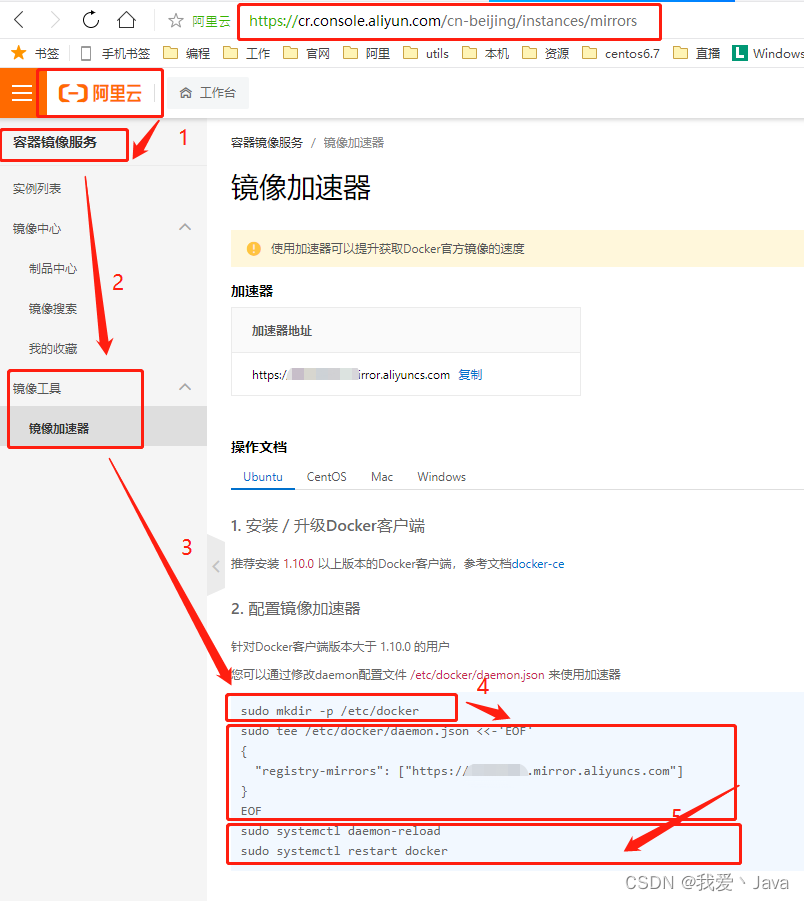Viewport: 804px width, 901px height.
Task: Click the yellow warning info icon
Action: 253,248
